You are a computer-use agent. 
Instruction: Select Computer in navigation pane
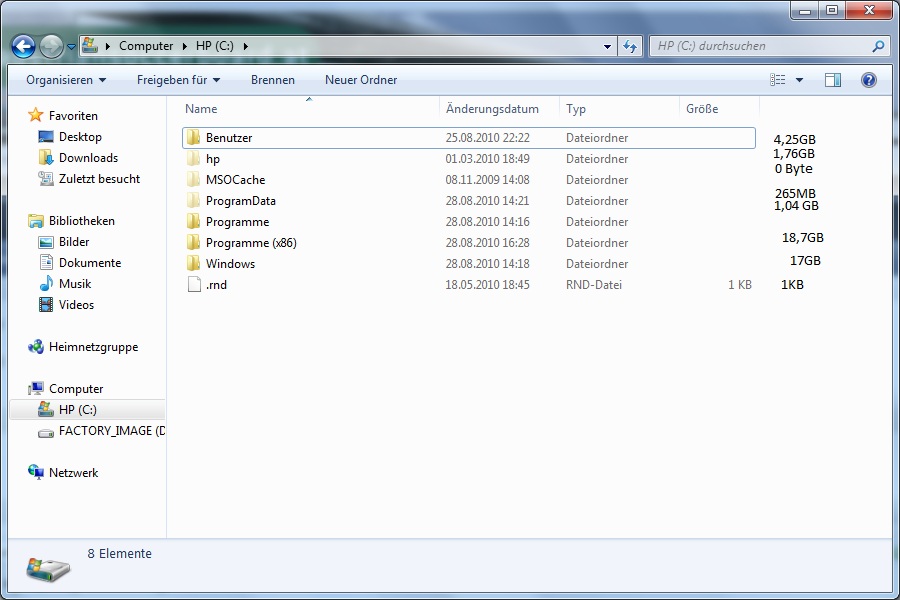(76, 389)
